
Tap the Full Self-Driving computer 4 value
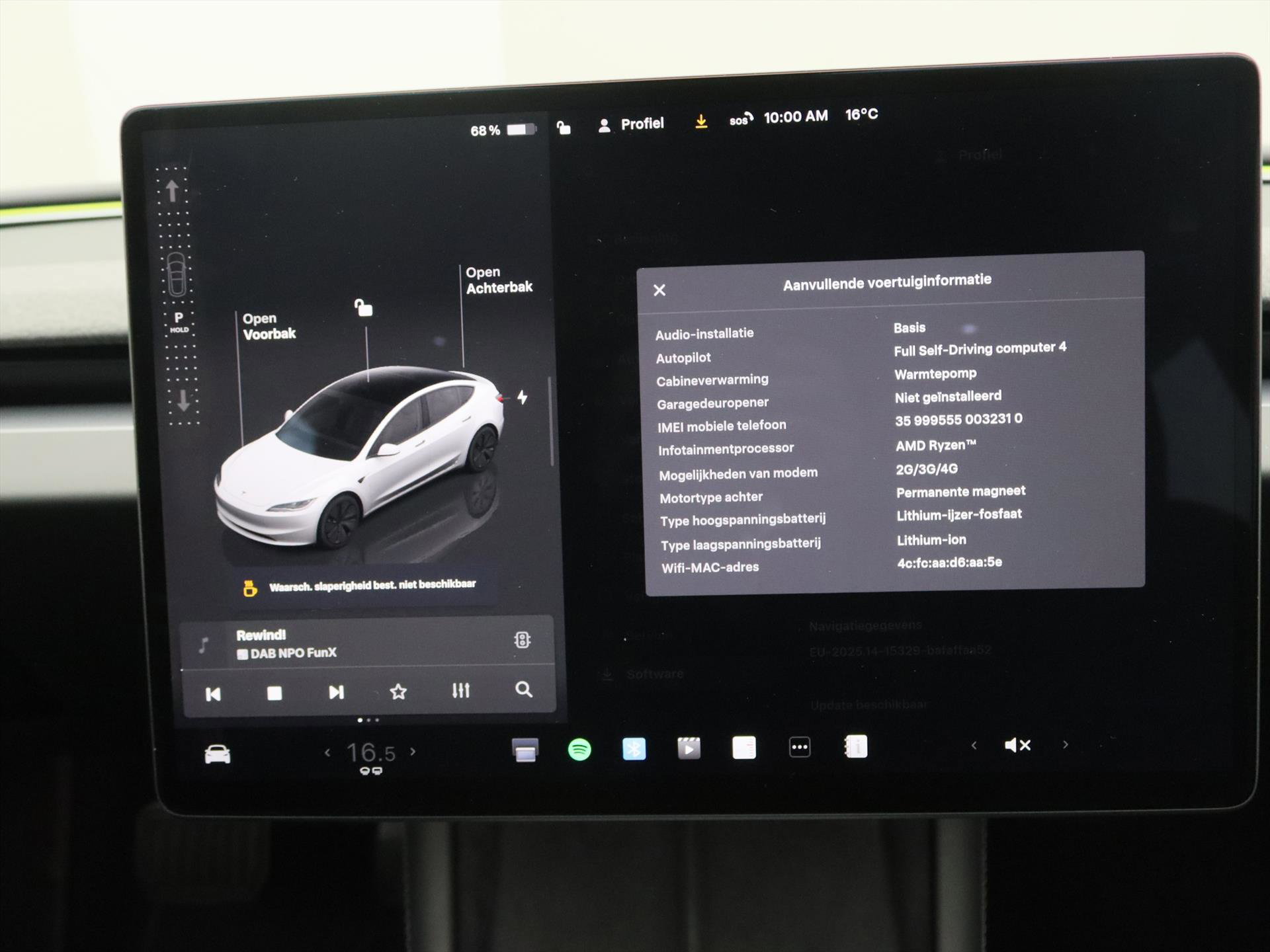980,348
